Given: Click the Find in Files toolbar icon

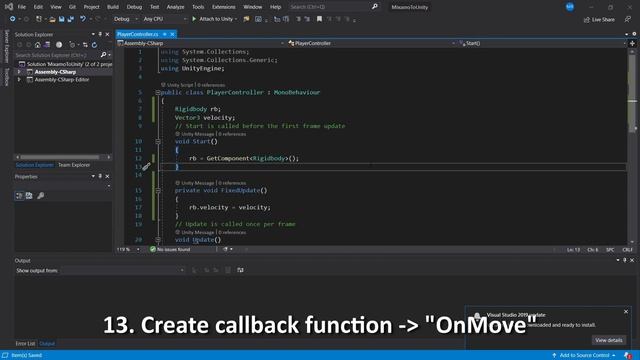Looking at the screenshot, I should [x=246, y=19].
